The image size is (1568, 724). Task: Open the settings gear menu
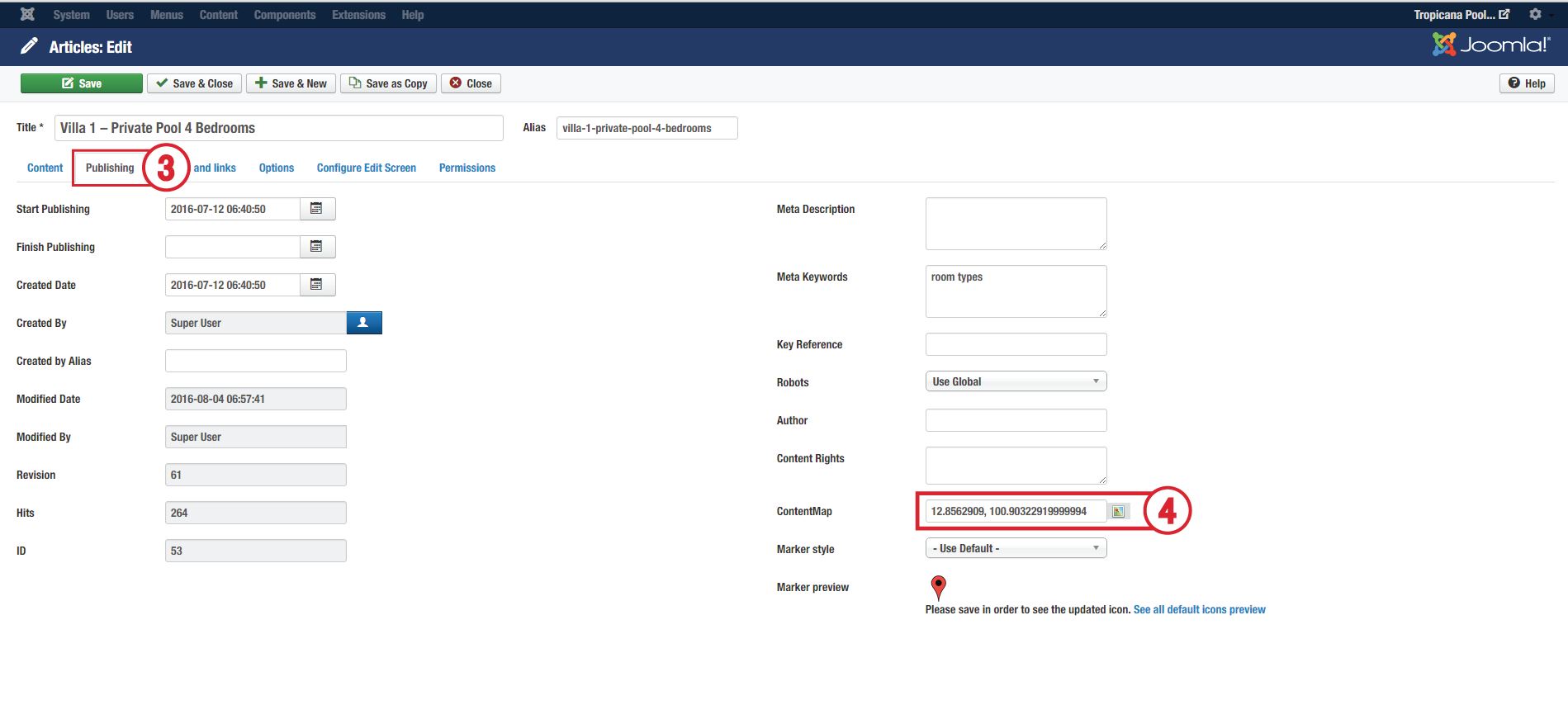pos(1535,14)
